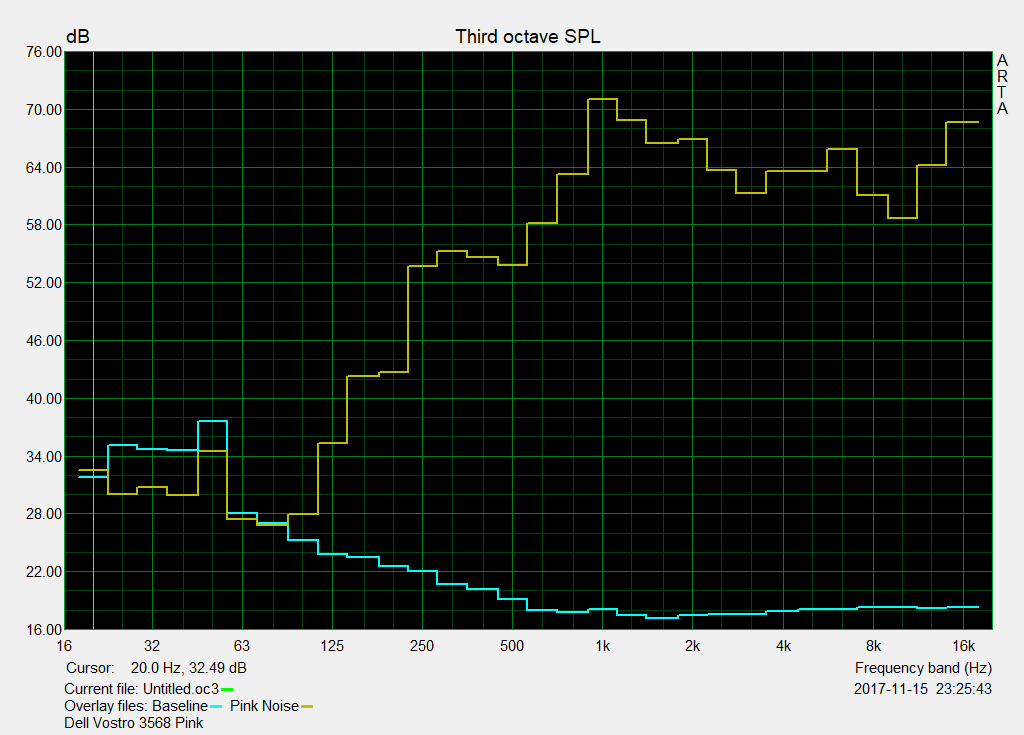This screenshot has height=735, width=1024.
Task: Click the 'Overlay files: Baseline' legend text
Action: [x=136, y=706]
